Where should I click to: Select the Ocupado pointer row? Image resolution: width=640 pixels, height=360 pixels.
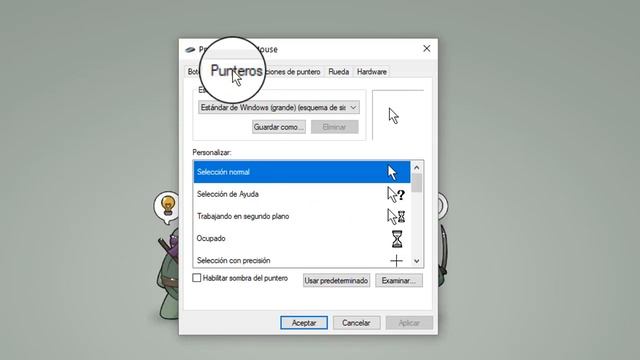302,238
